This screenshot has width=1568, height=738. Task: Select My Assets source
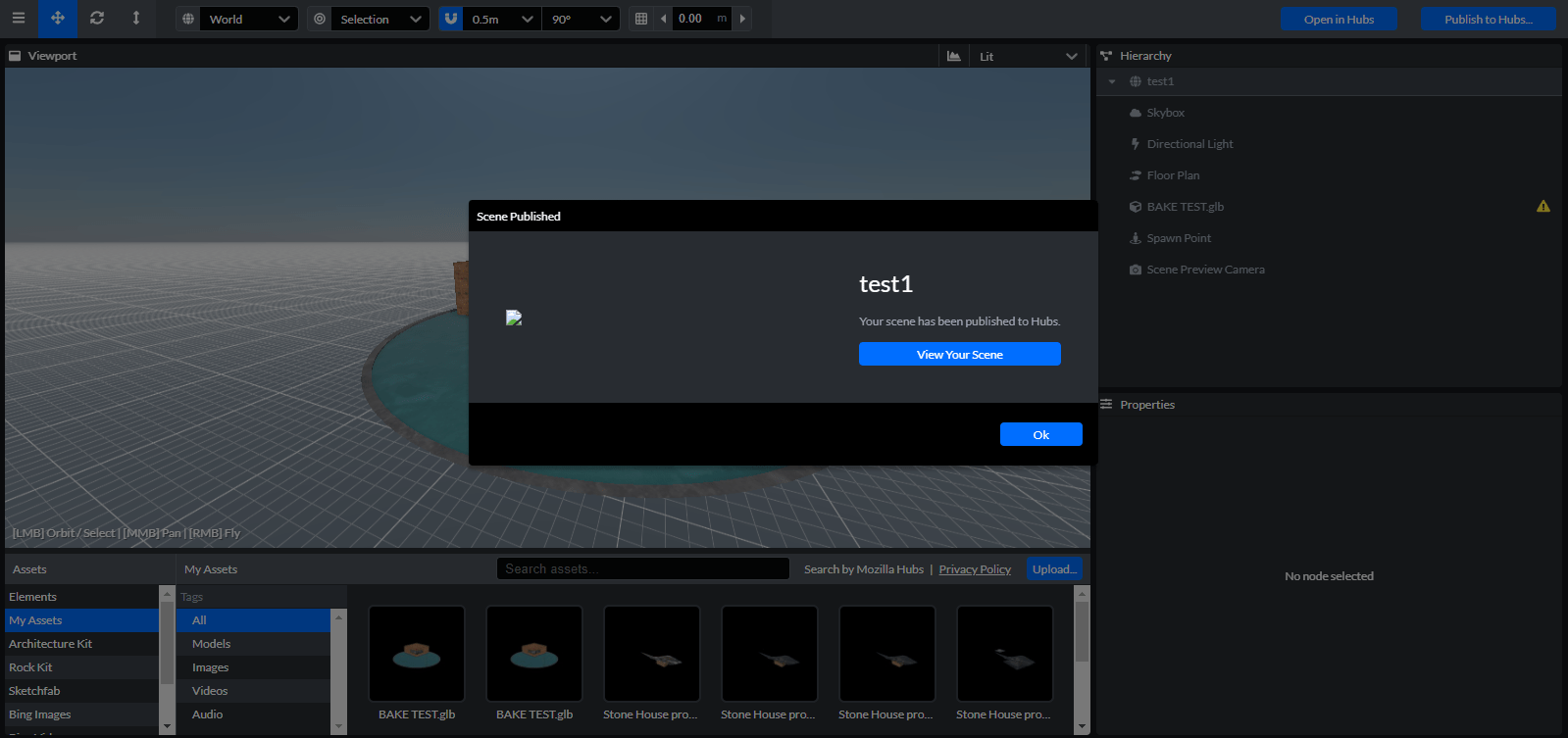(x=81, y=620)
